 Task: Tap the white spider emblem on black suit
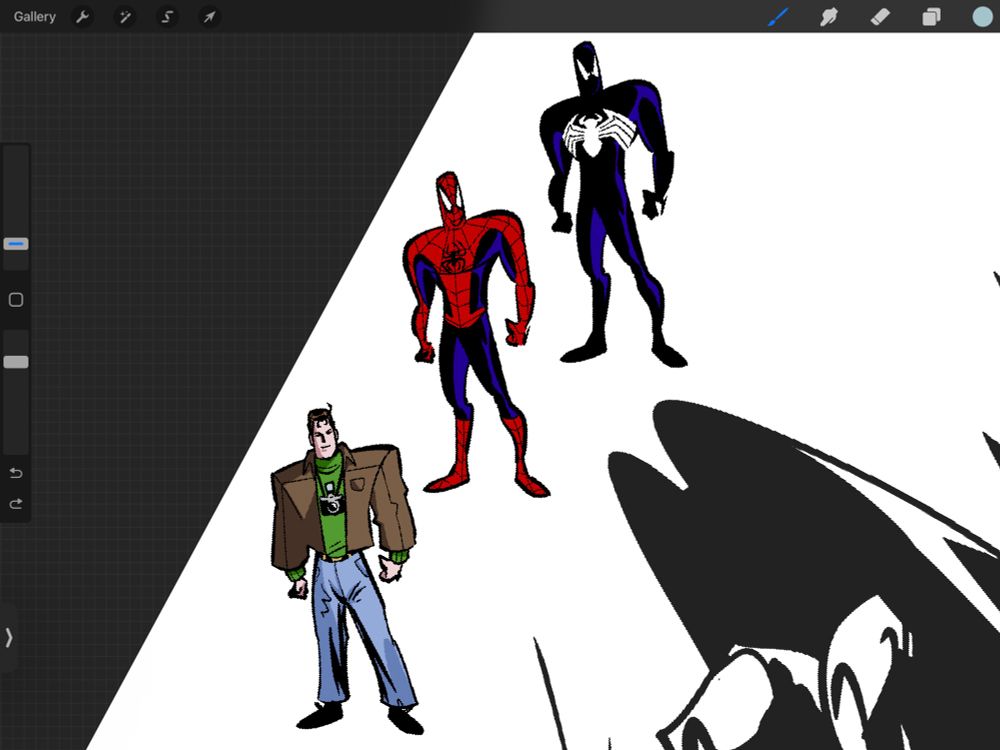(590, 134)
